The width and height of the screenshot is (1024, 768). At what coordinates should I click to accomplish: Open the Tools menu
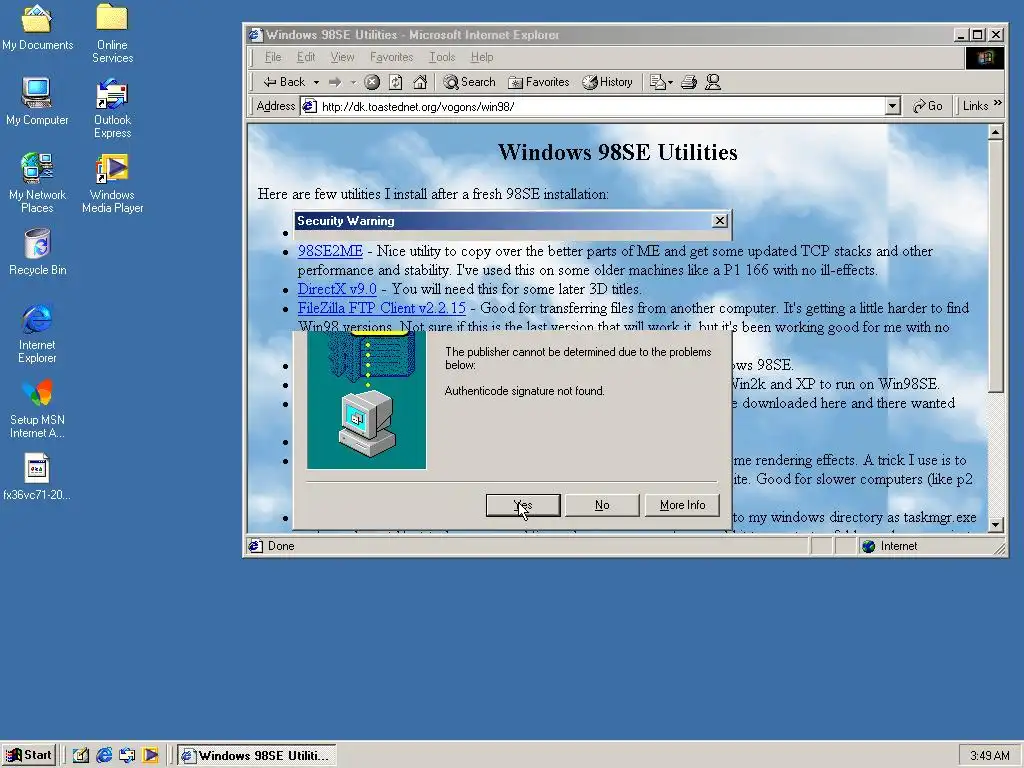(442, 57)
